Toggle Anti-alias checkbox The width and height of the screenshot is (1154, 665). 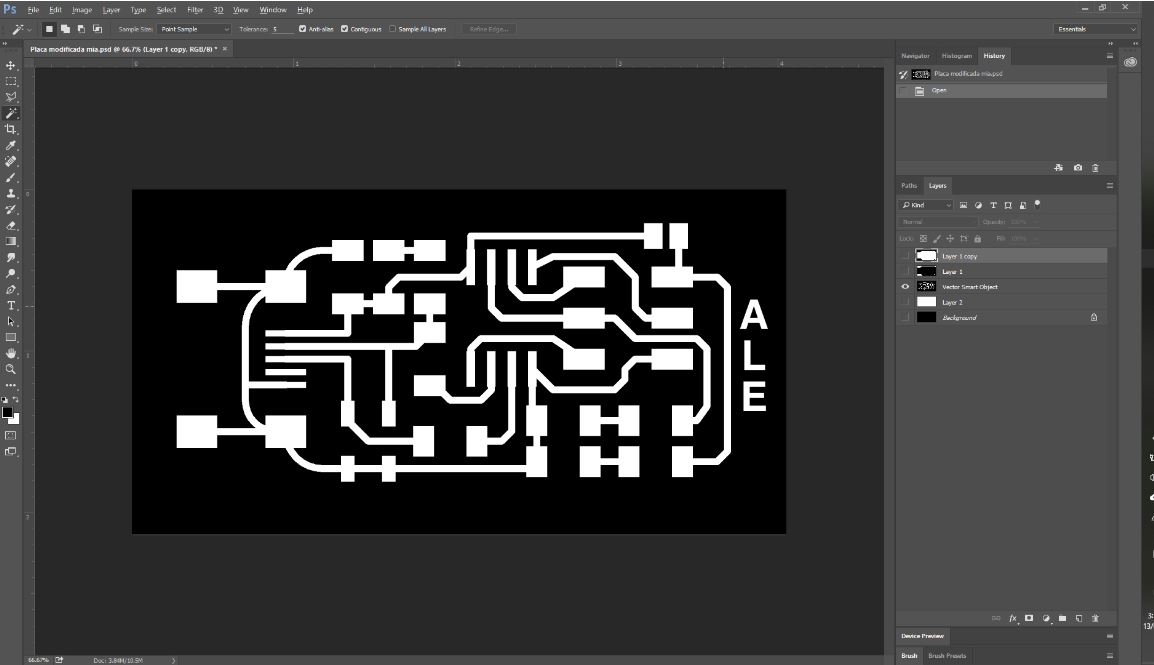302,29
